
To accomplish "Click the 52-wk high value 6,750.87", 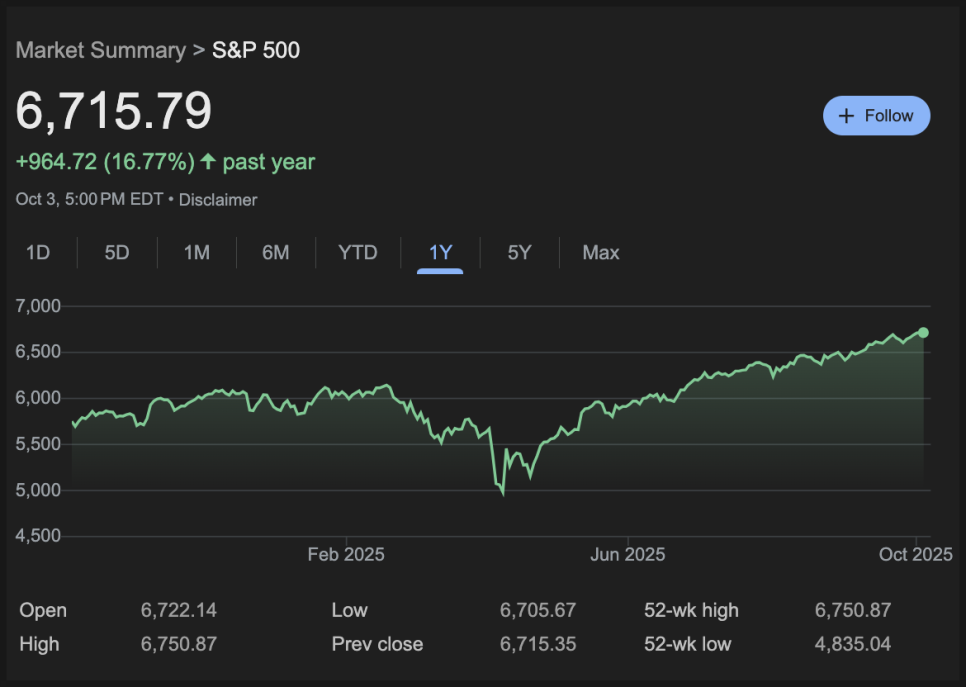I will (x=852, y=610).
